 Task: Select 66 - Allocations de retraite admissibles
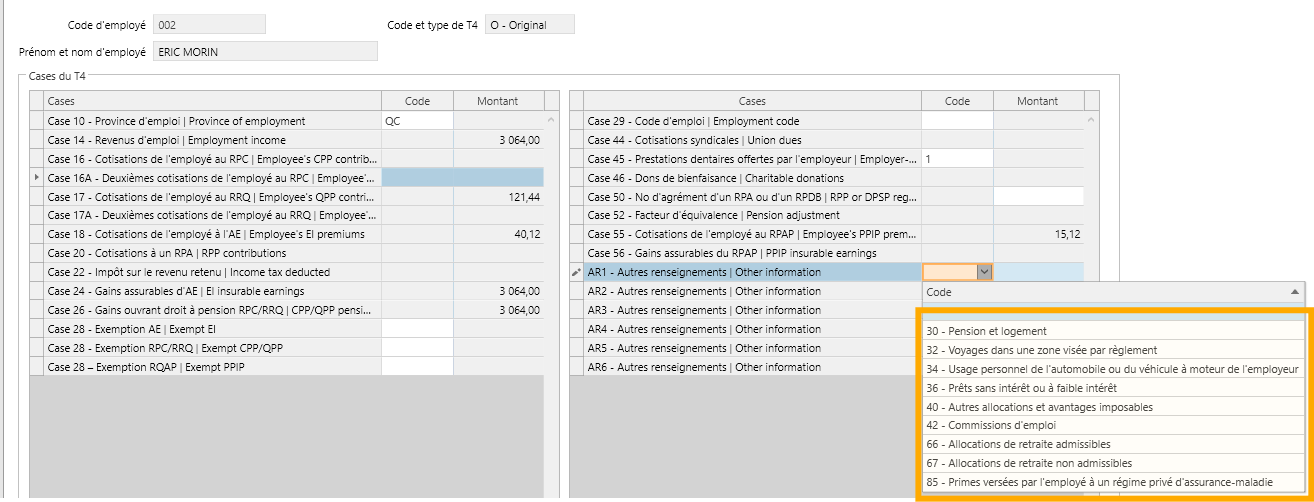[1114, 444]
